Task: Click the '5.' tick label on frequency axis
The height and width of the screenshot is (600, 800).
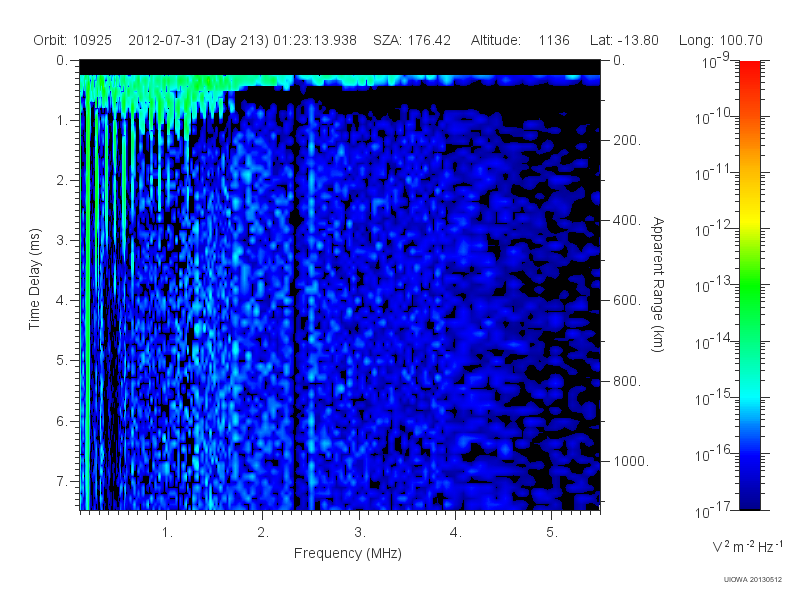Action: click(x=552, y=533)
